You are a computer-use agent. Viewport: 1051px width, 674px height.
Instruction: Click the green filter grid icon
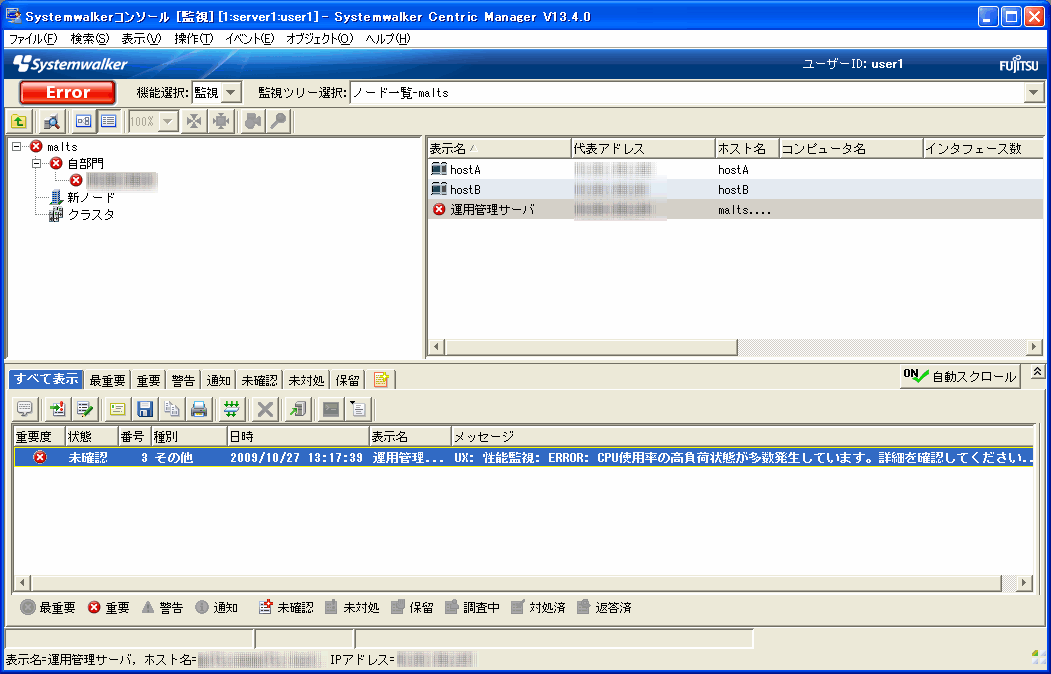click(x=232, y=408)
